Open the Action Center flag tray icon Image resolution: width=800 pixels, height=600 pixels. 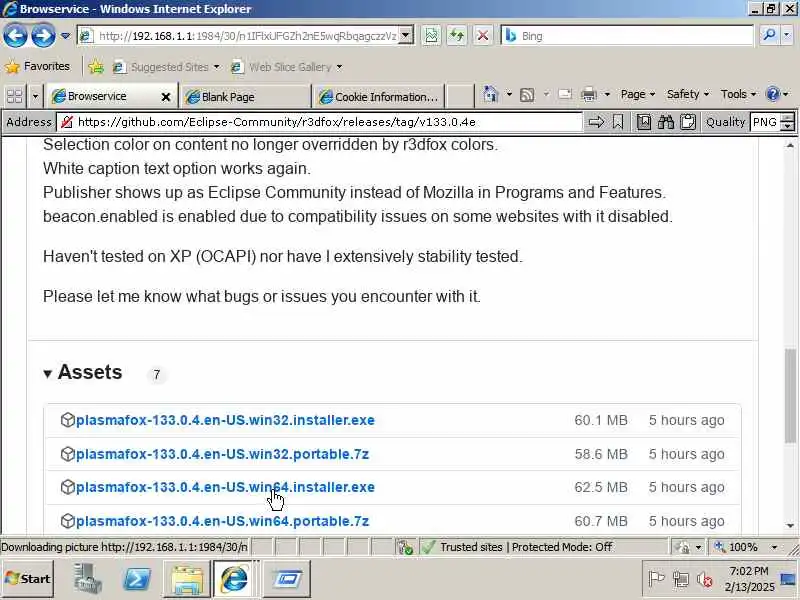[656, 579]
